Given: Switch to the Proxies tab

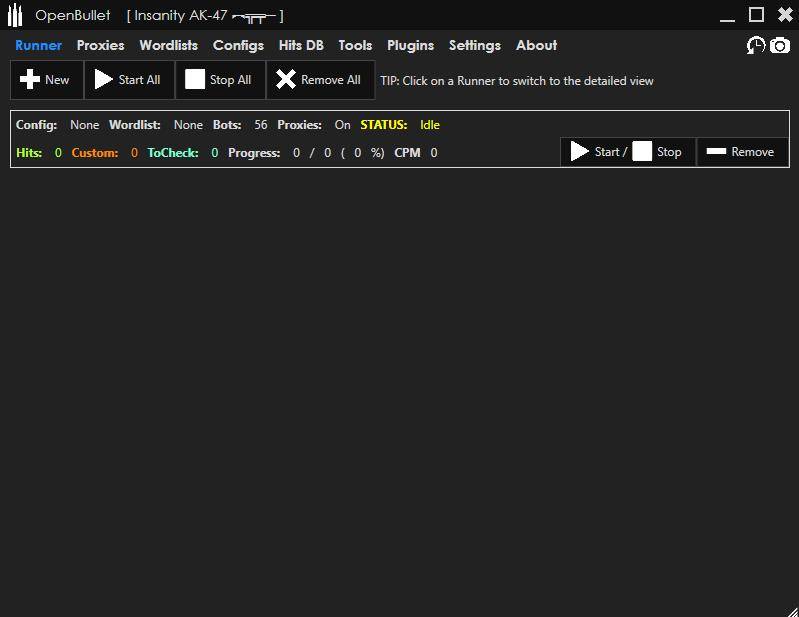Looking at the screenshot, I should (x=100, y=45).
